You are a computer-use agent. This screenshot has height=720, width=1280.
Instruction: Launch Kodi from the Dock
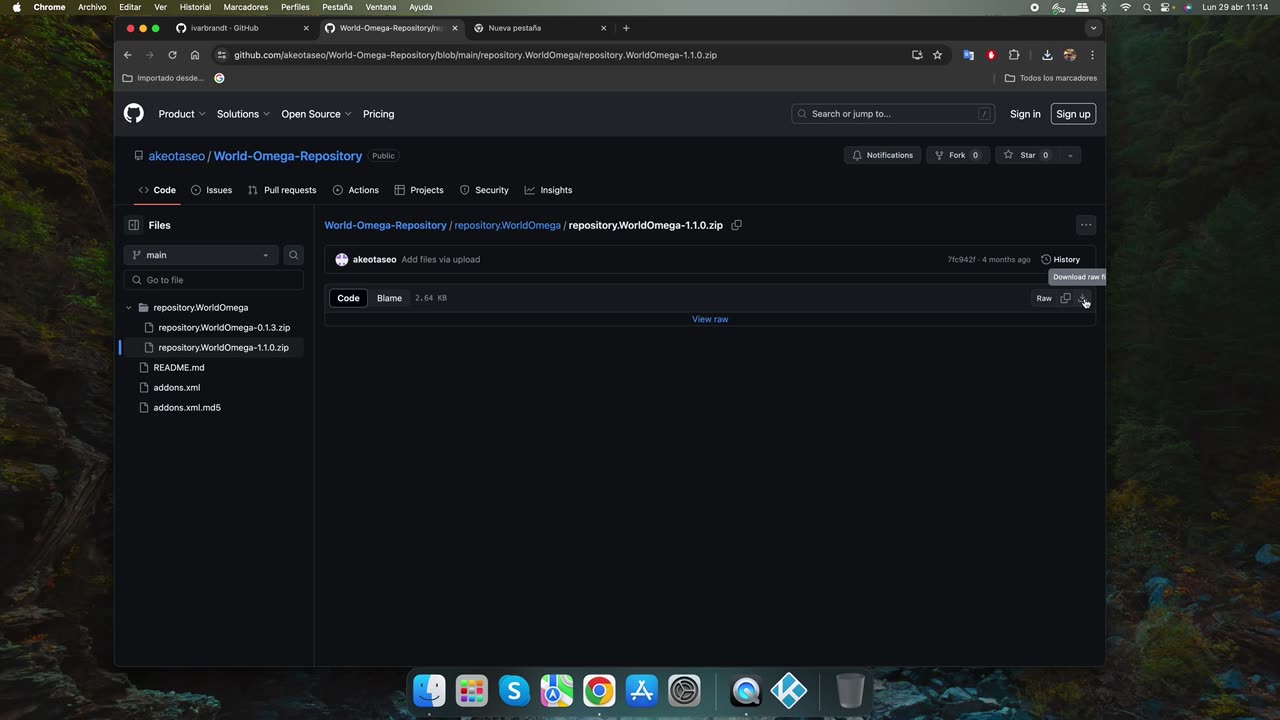[788, 691]
